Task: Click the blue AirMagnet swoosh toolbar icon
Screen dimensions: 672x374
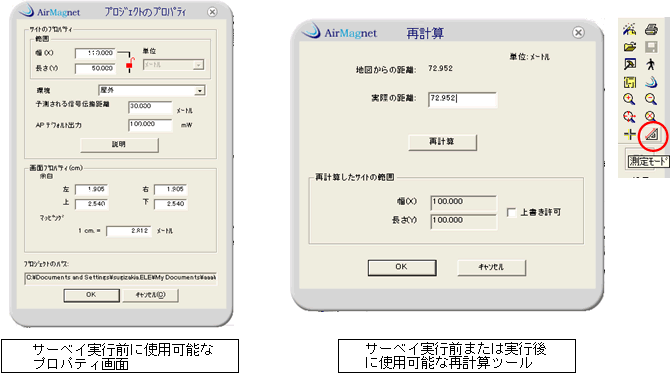Action: [x=651, y=82]
